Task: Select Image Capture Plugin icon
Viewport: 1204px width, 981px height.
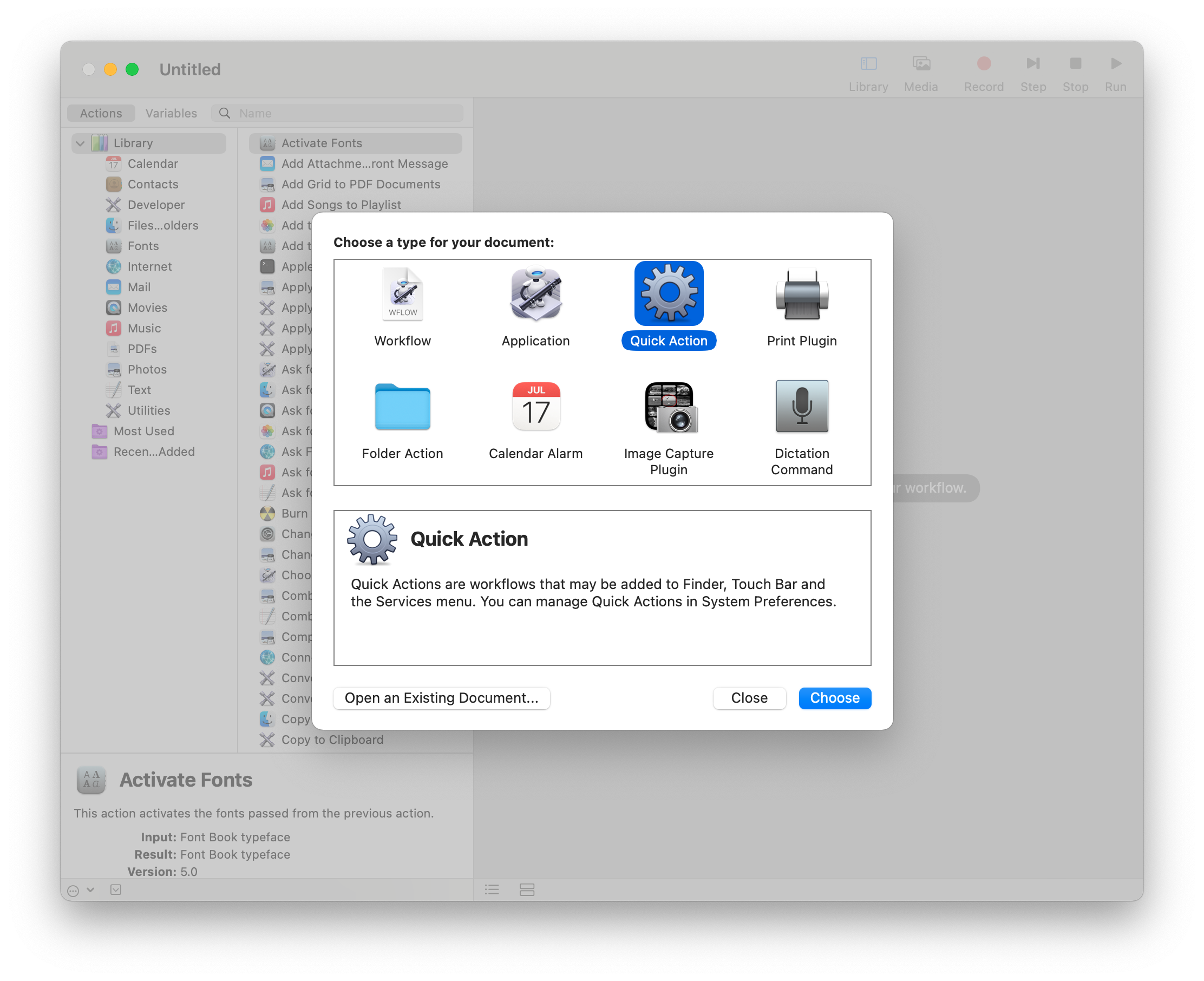Action: [x=670, y=407]
